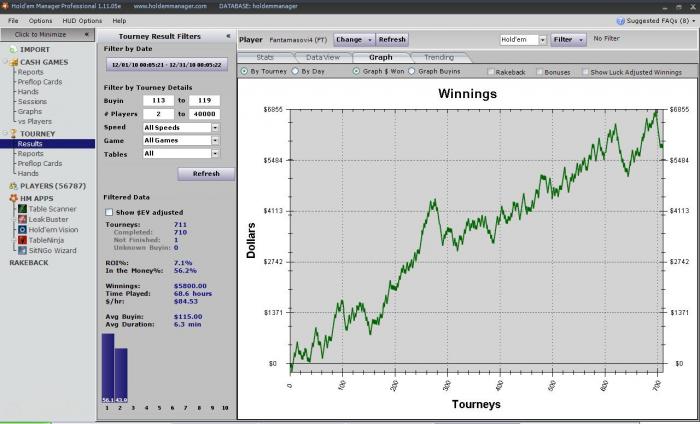The width and height of the screenshot is (700, 424).
Task: Open the SitNGo Wizard app icon
Action: [x=22, y=250]
